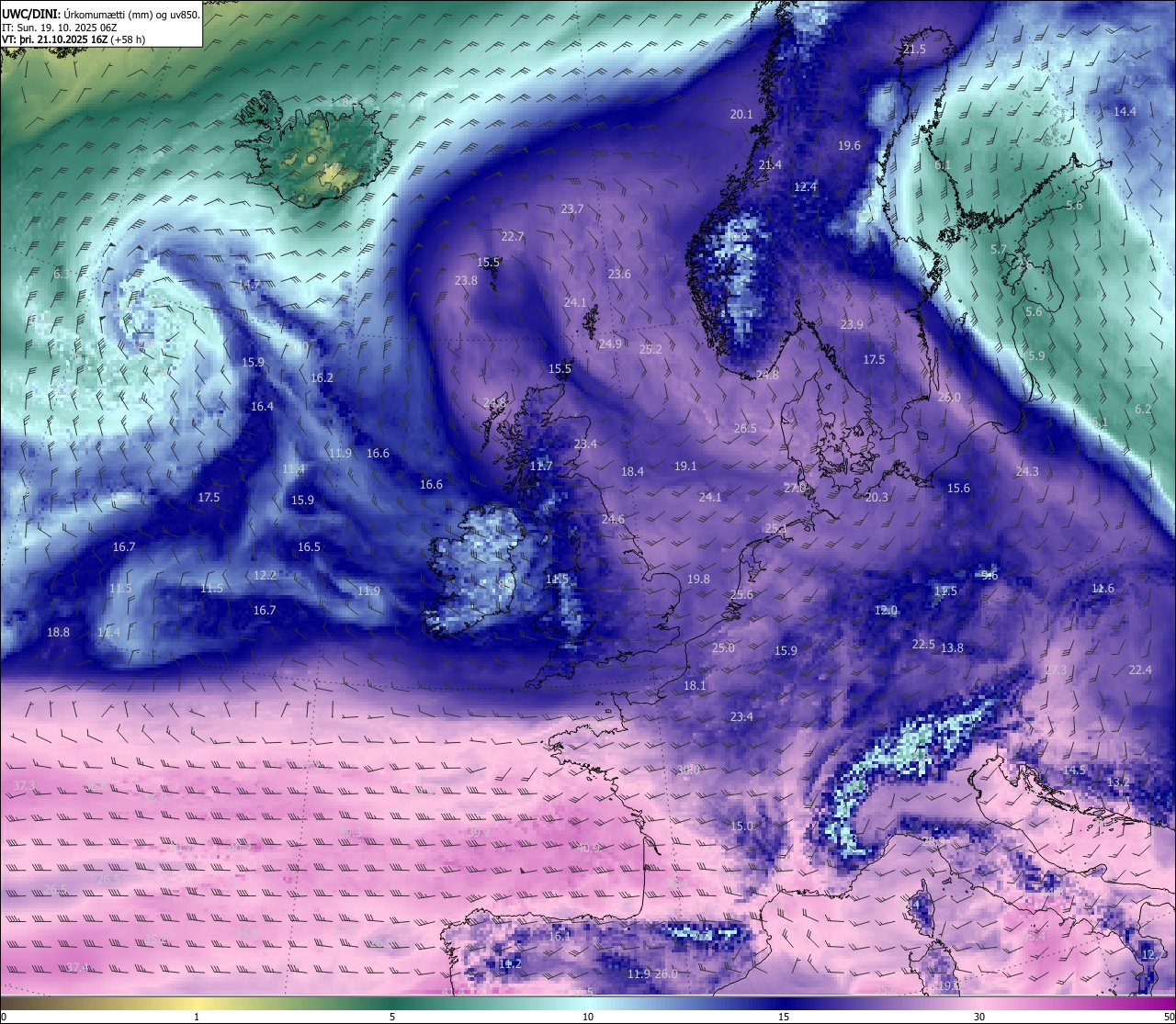Click the 25.2 value label
The image size is (1176, 1024).
(x=650, y=350)
